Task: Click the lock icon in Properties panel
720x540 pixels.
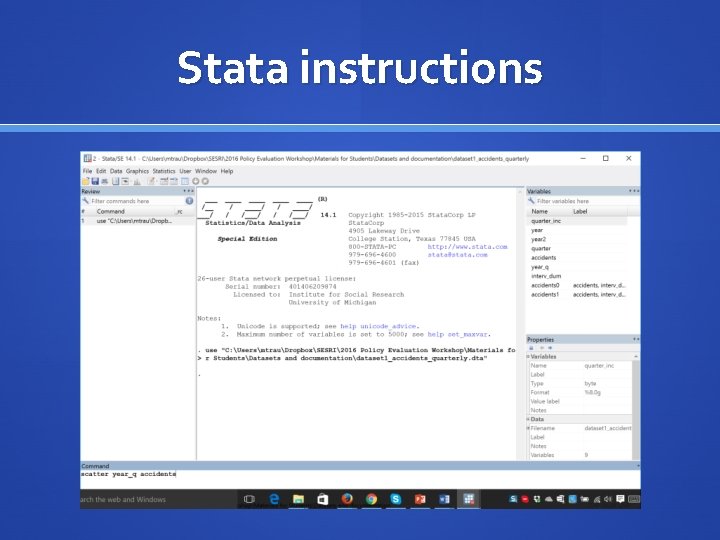Action: [531, 348]
